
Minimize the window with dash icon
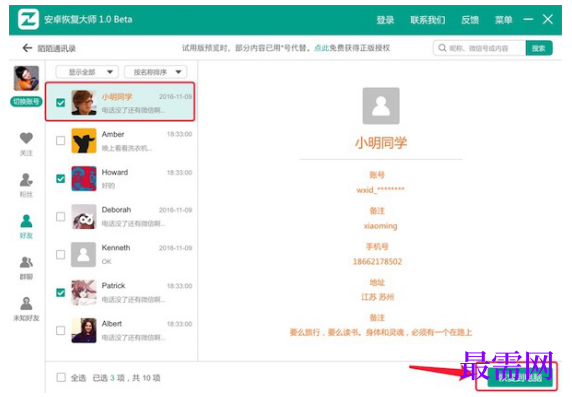[x=528, y=19]
